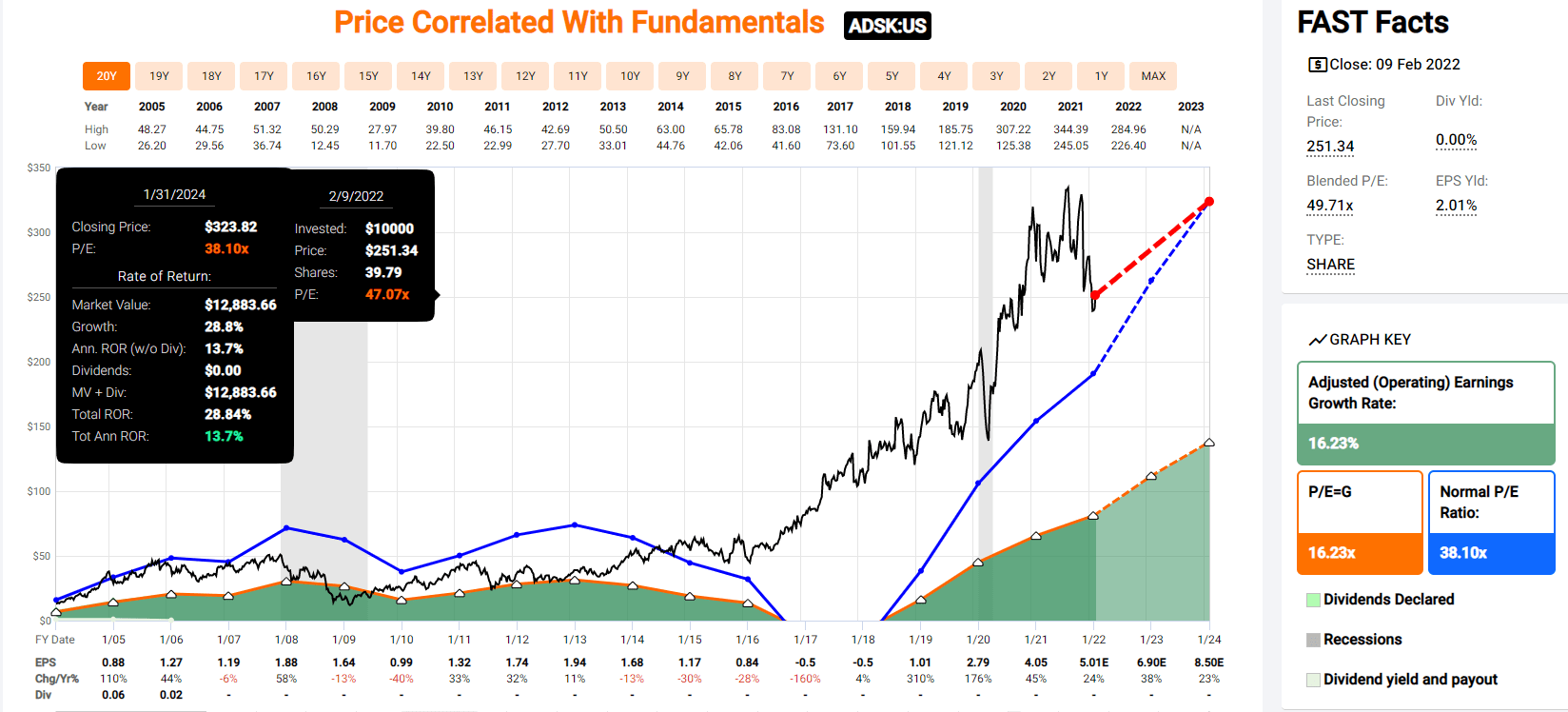
Task: Click the 310% change value under 1/19
Action: [920, 679]
